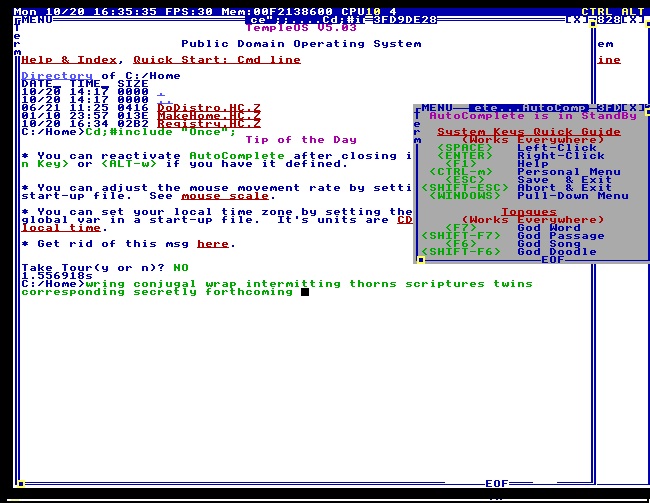Click the <SPACE> key entry
650x503 pixels.
pos(465,148)
